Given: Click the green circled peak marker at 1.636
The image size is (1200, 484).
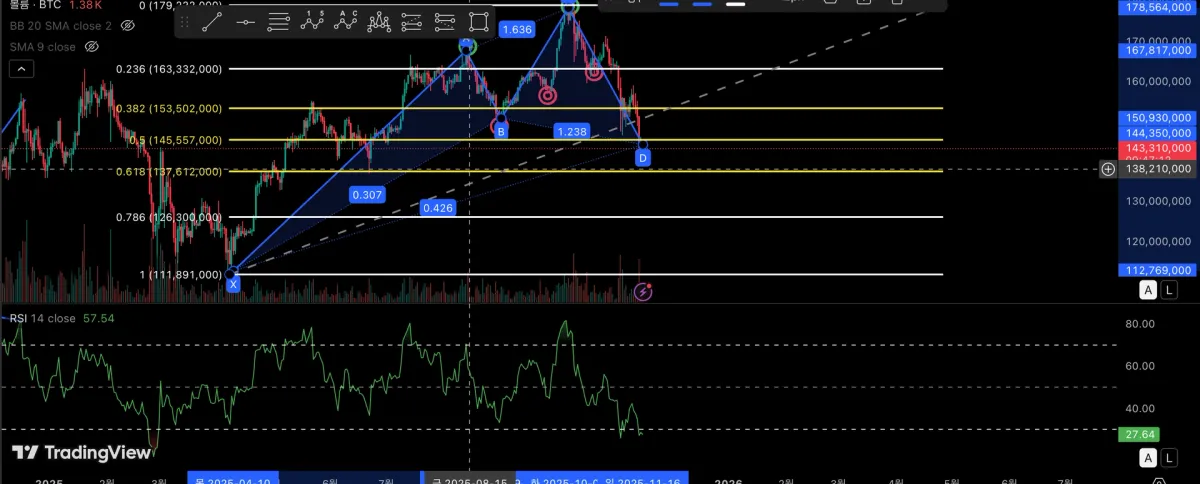Looking at the screenshot, I should pos(569,6).
